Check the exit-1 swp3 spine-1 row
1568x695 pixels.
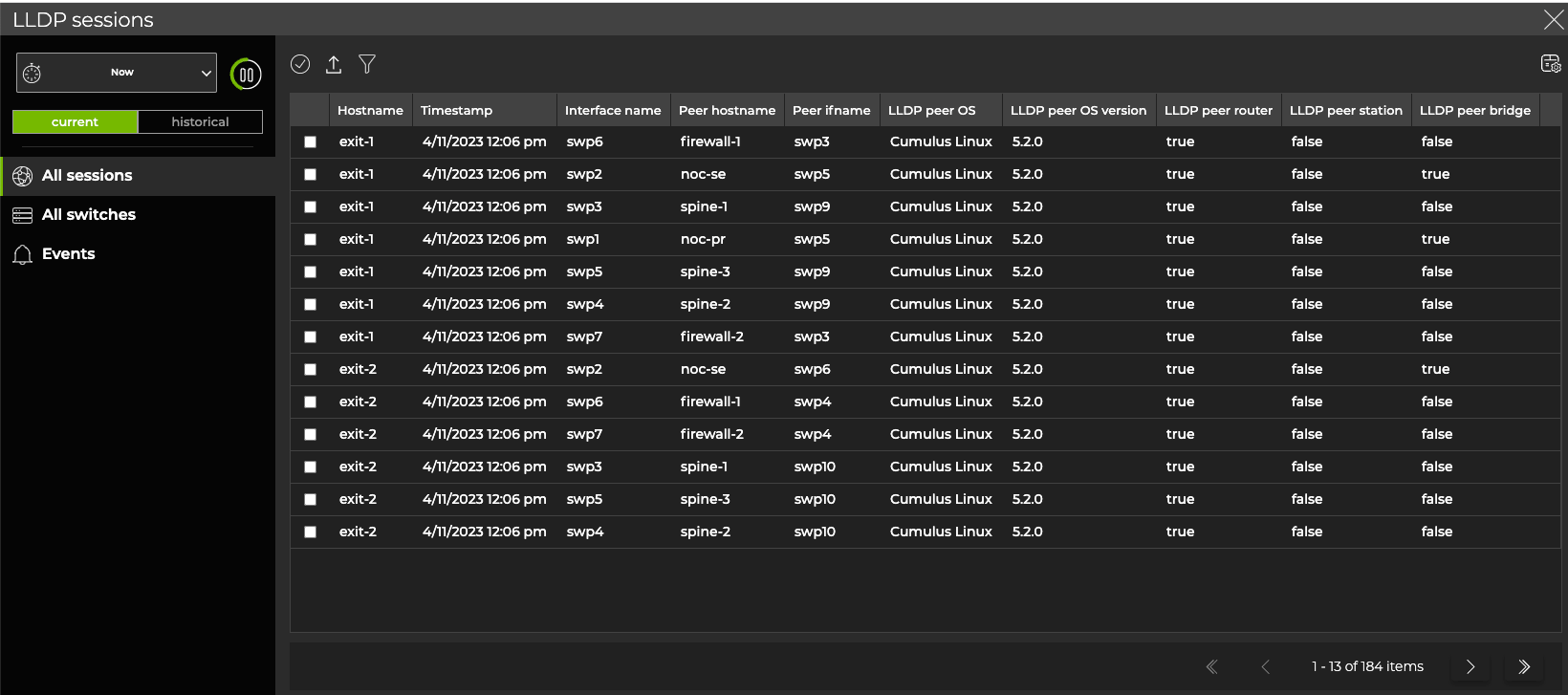310,207
